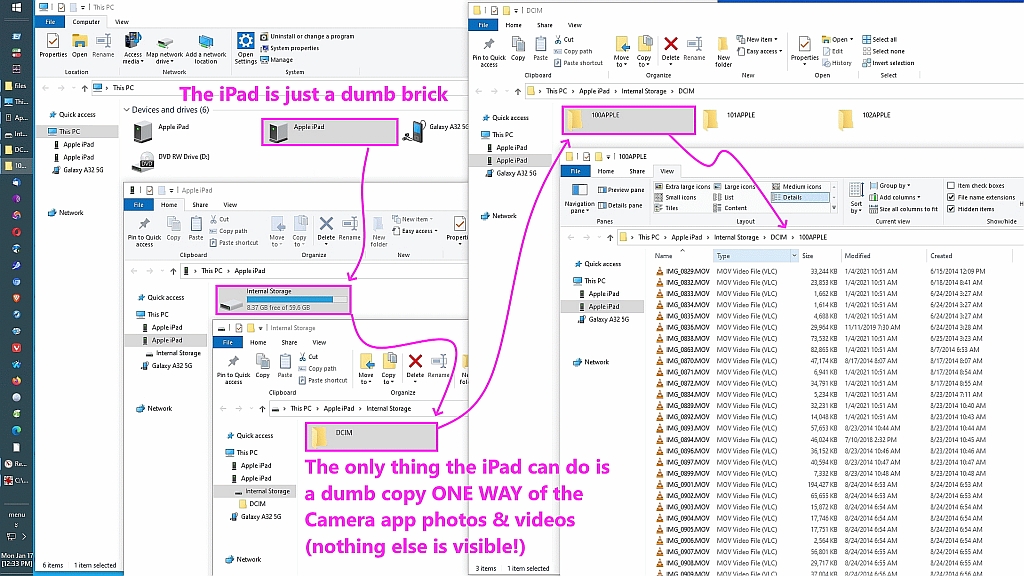
Task: Open Access media dropdown in This PC window
Action: (133, 50)
